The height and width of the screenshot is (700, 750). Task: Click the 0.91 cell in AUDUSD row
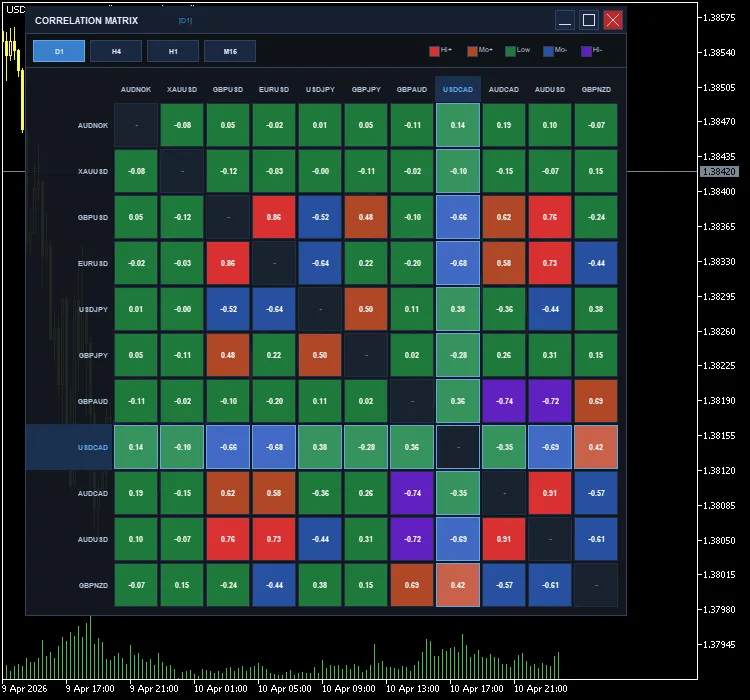(x=504, y=539)
